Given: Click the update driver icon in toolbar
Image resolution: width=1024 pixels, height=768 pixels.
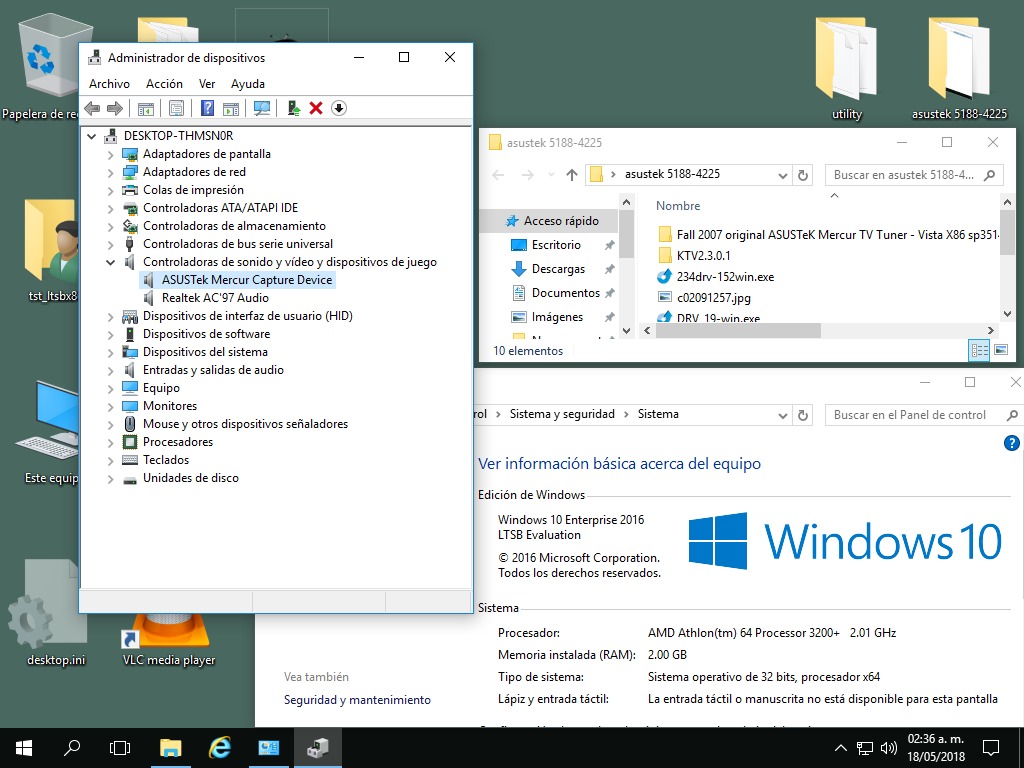Looking at the screenshot, I should click(x=294, y=108).
